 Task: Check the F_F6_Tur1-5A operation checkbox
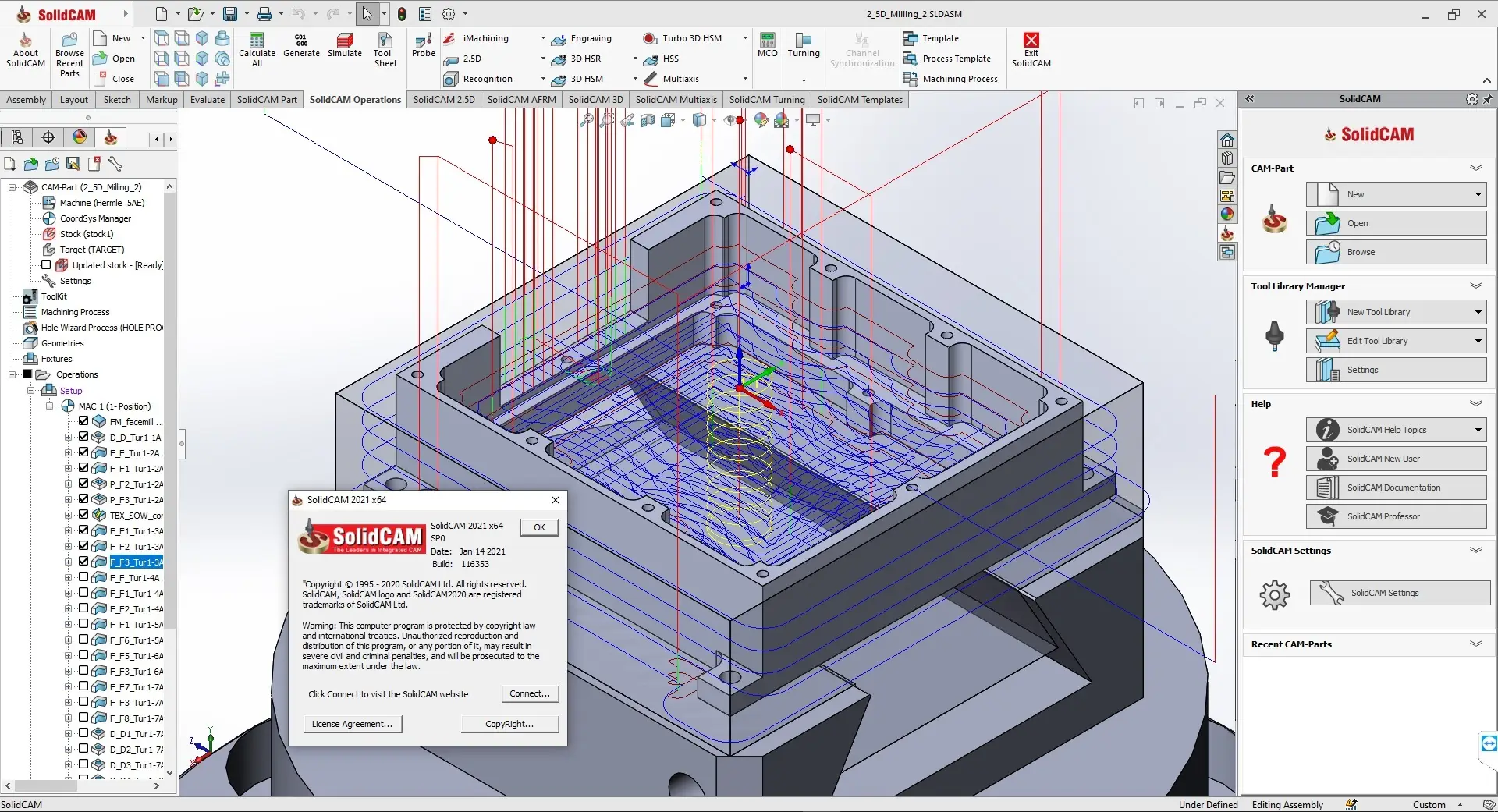coord(83,640)
